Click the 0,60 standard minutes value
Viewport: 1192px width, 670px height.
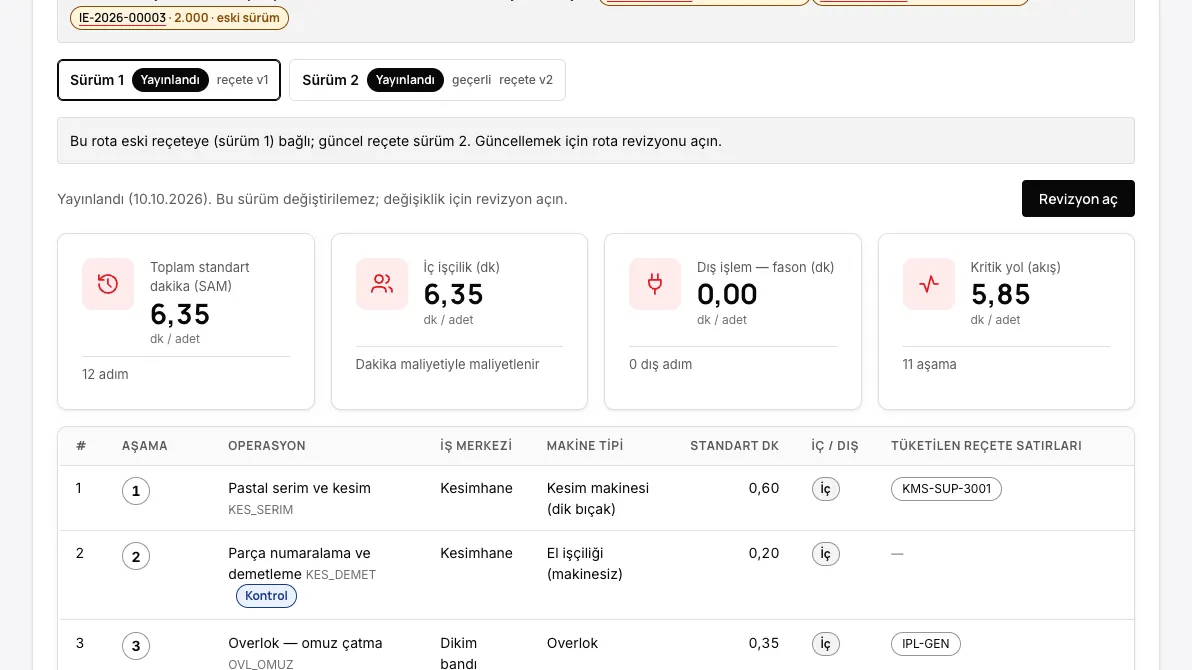coord(764,488)
